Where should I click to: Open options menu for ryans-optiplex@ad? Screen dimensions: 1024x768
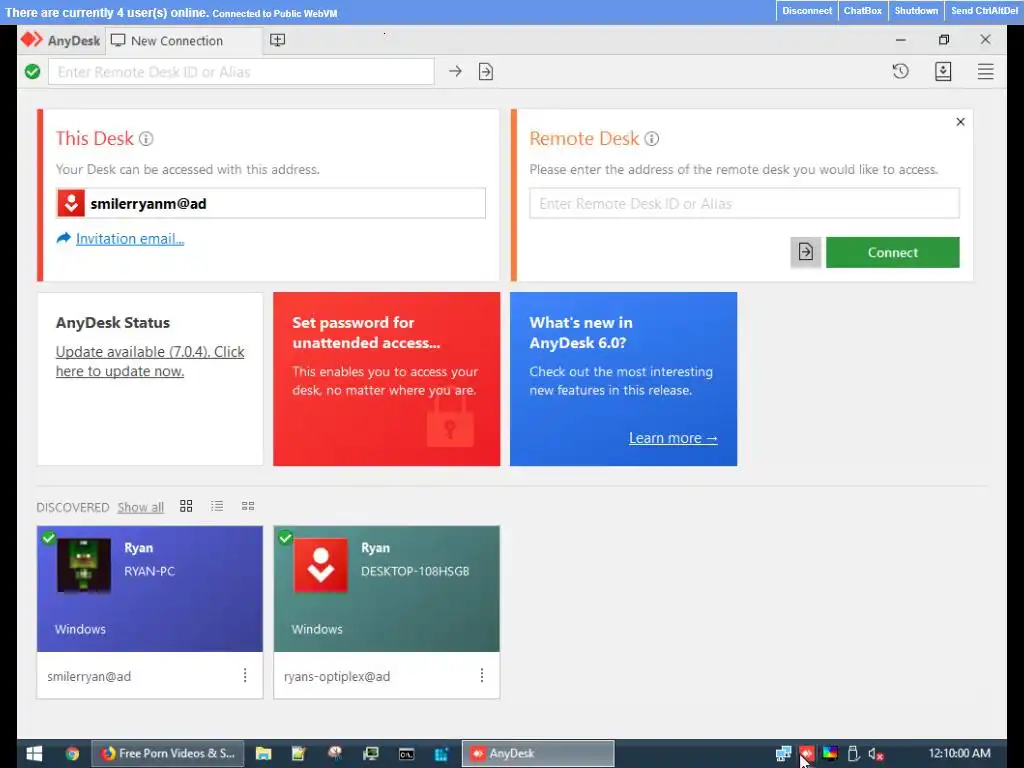(482, 675)
